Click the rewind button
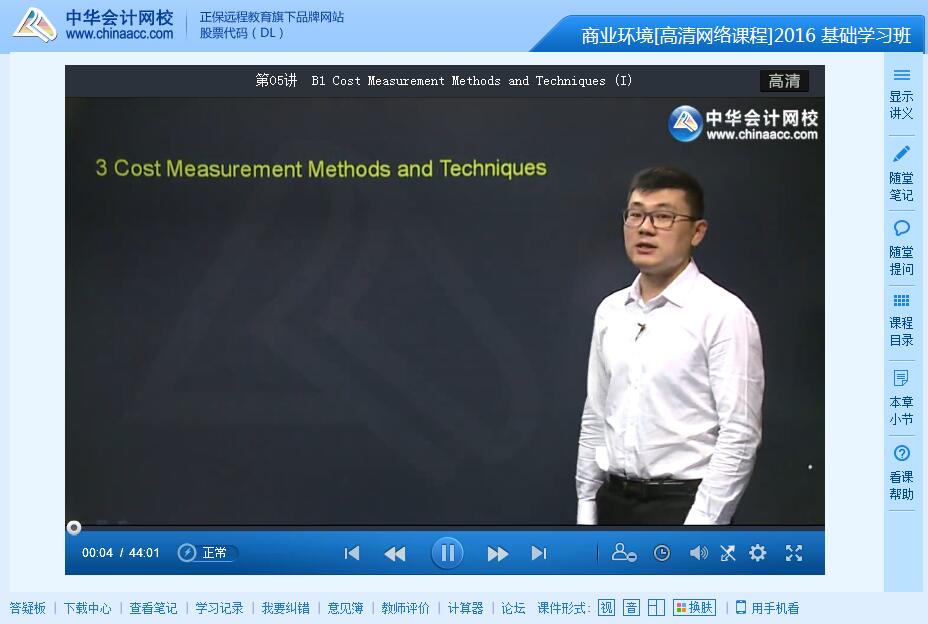Screen dimensions: 928x624 point(395,553)
